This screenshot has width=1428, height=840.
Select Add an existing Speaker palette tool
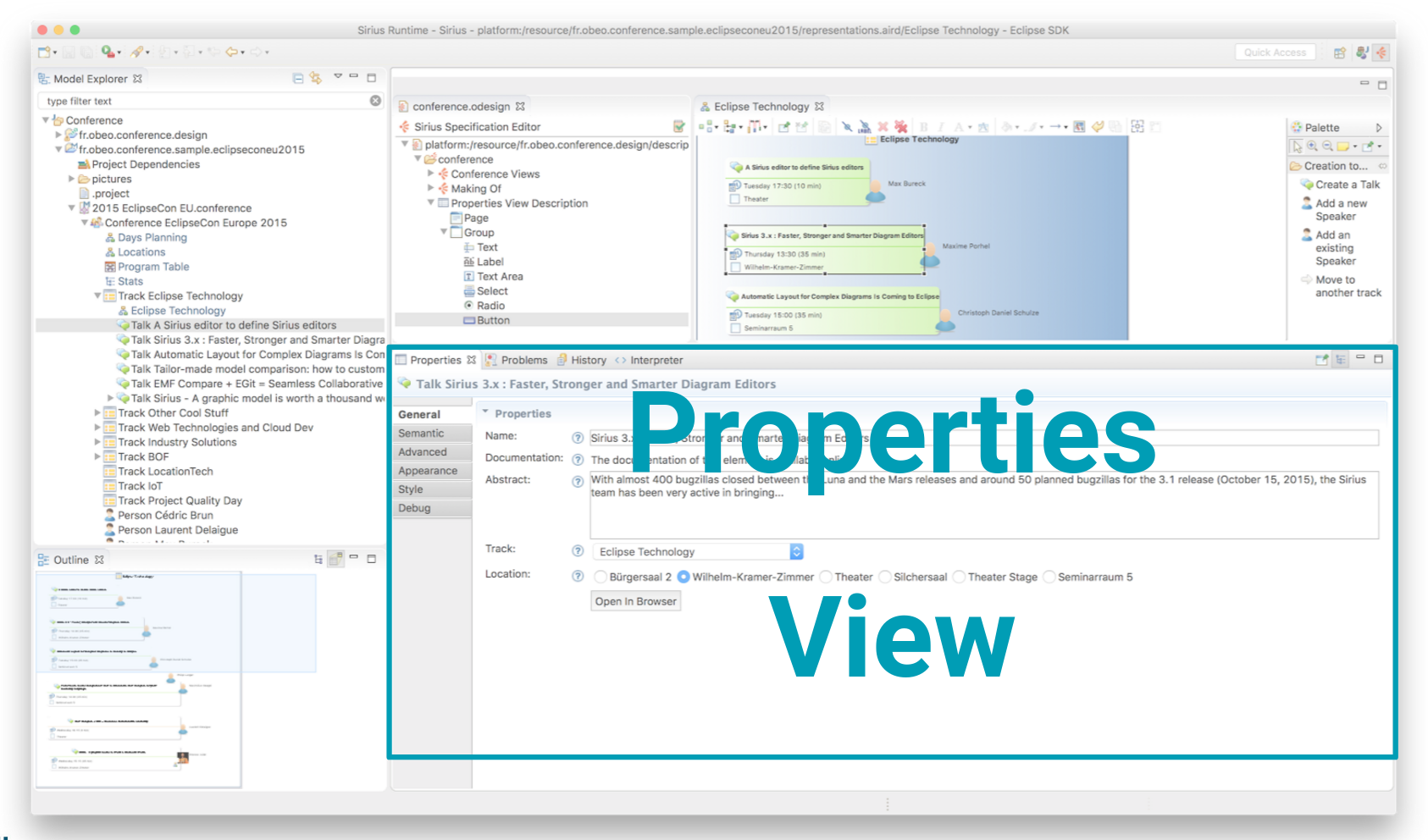pyautogui.click(x=1329, y=248)
